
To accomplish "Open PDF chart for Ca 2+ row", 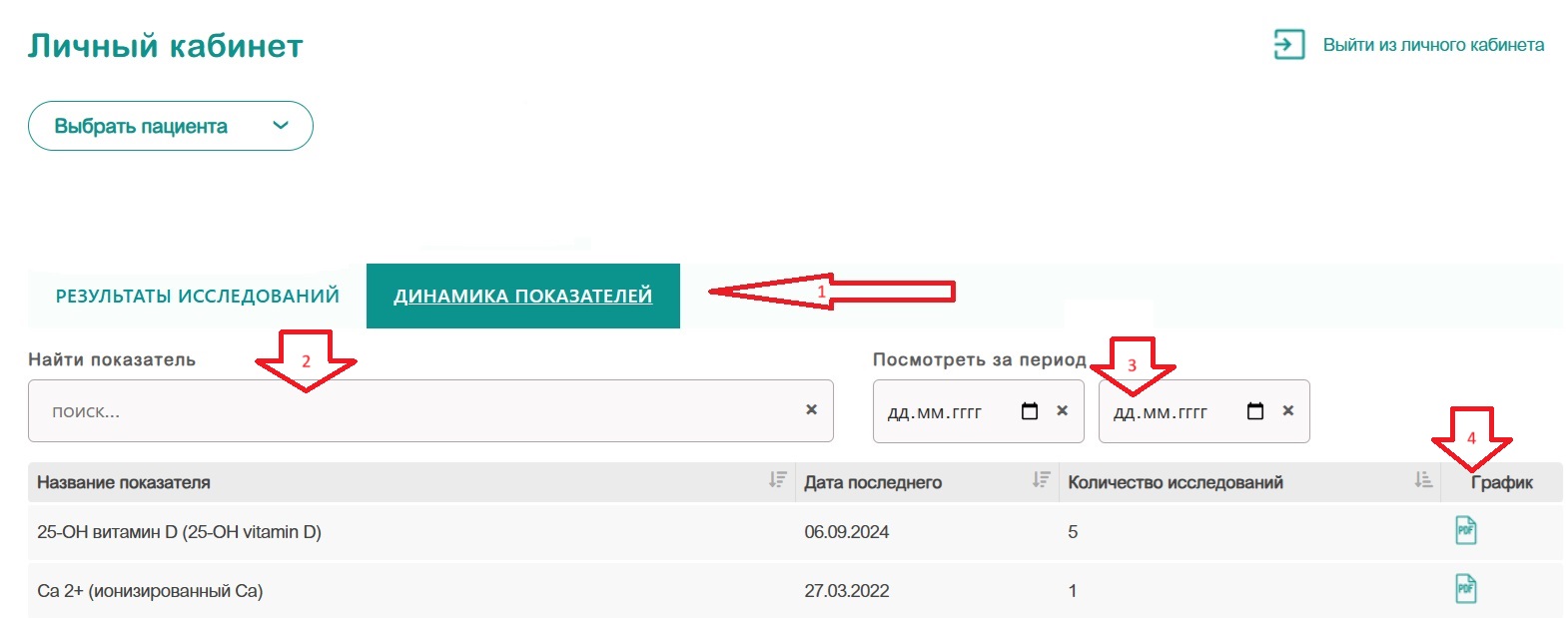I will pos(1465,589).
